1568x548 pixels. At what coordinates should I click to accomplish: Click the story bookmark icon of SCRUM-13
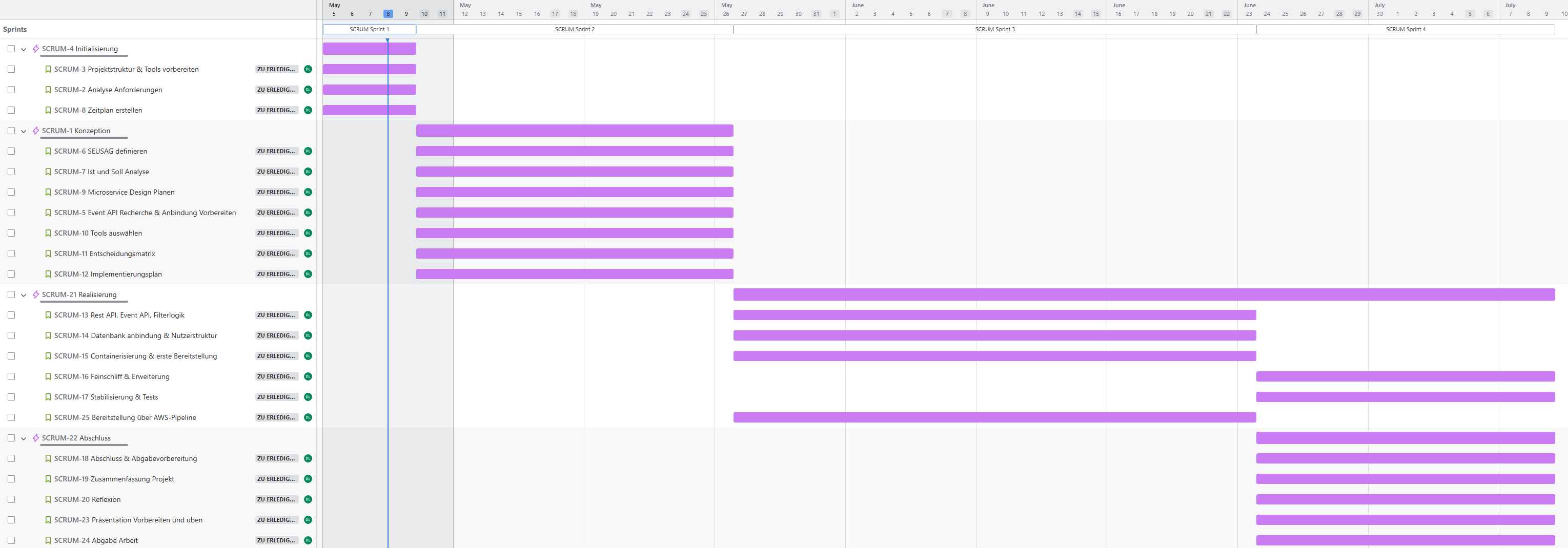pyautogui.click(x=48, y=315)
